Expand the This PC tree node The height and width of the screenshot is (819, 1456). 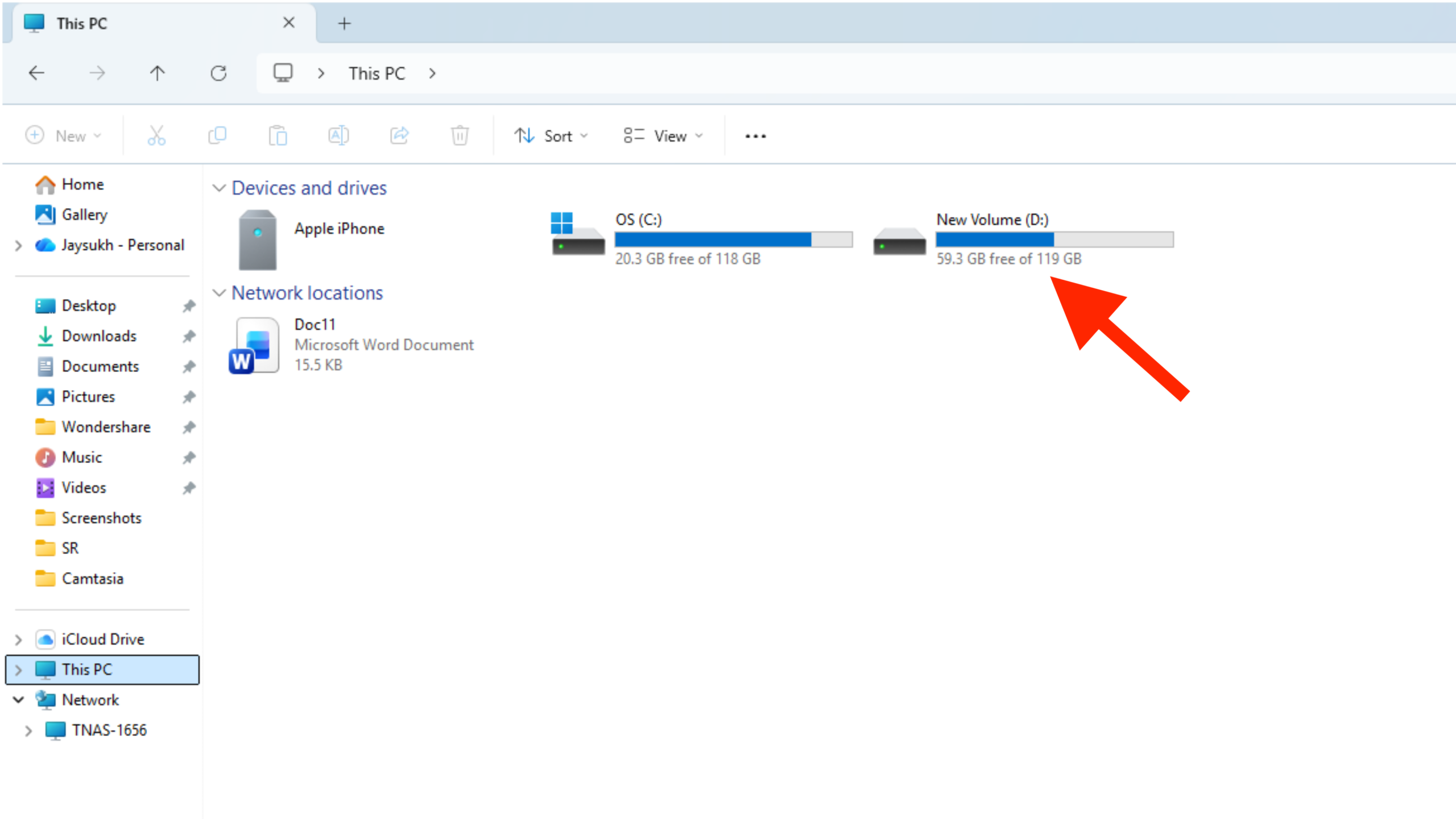[18, 670]
